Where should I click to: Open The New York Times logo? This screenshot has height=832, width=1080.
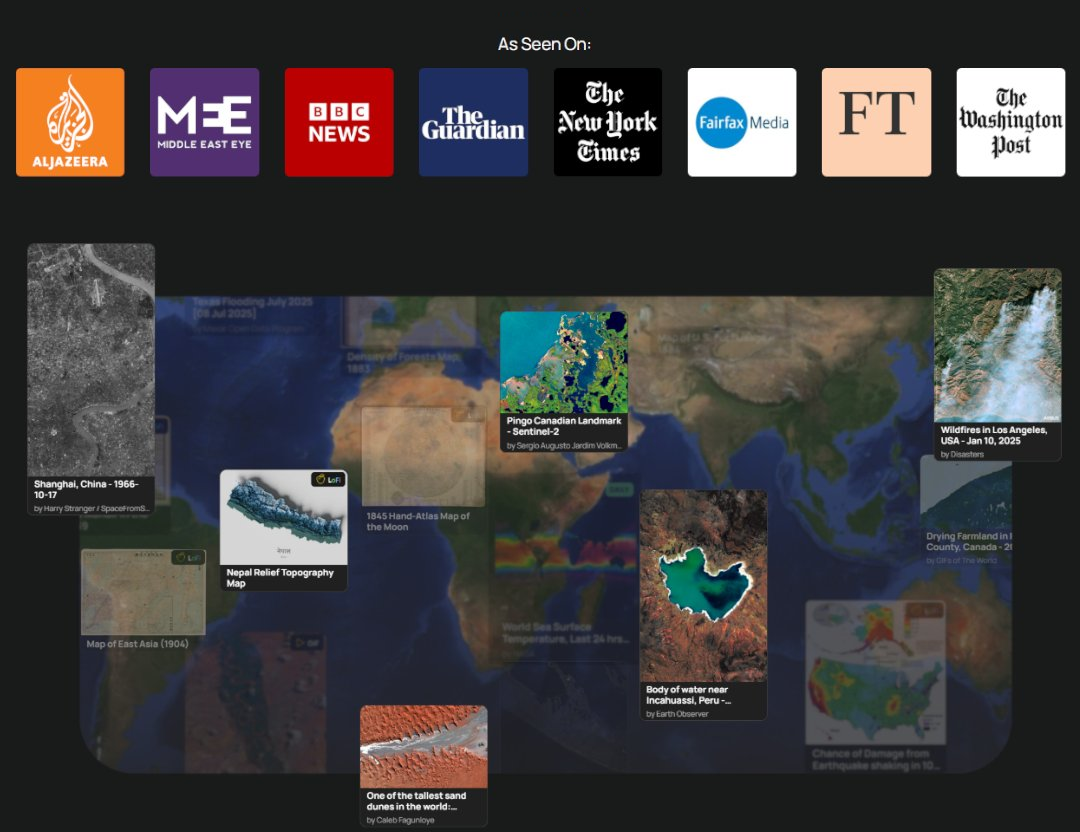[x=608, y=122]
